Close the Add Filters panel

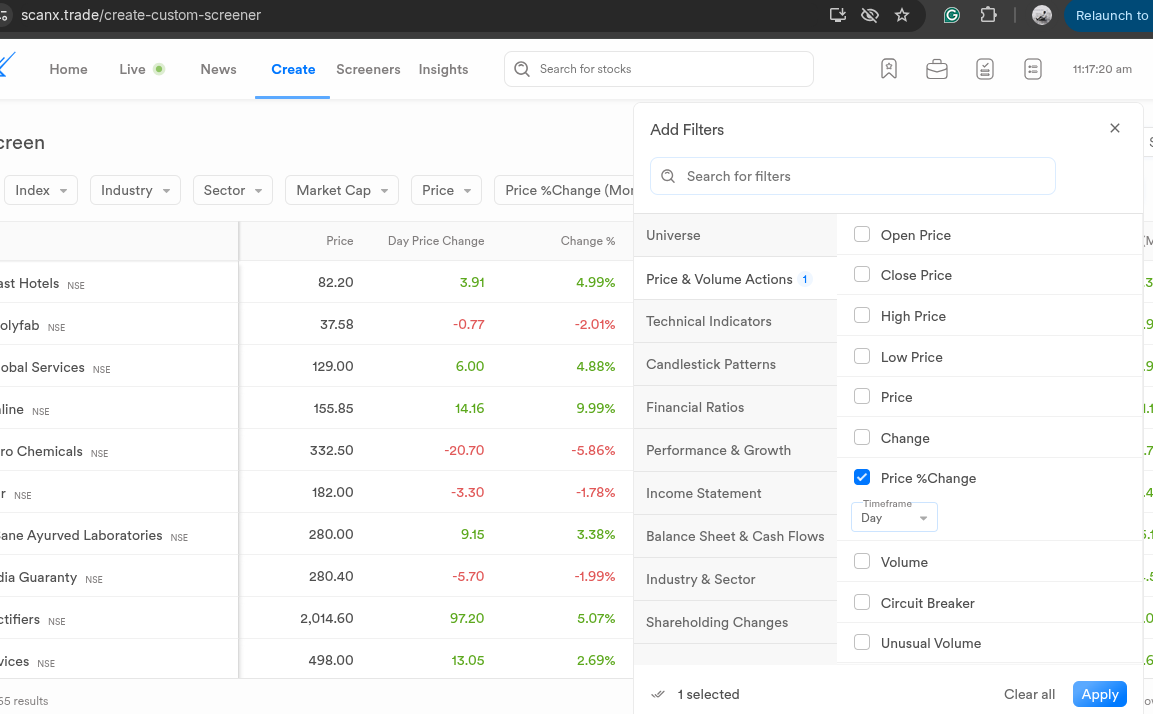coord(1115,129)
